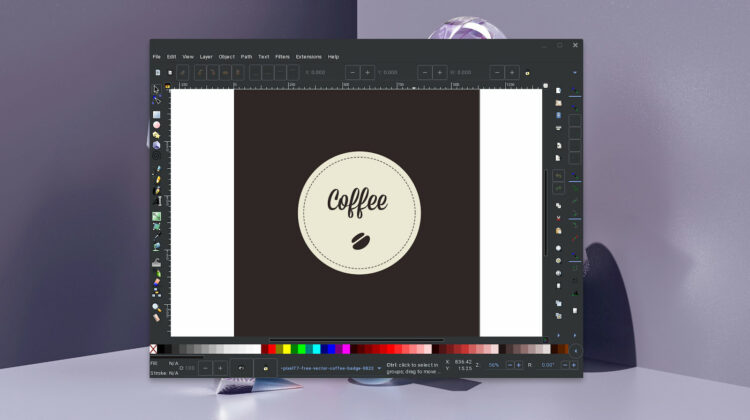
Task: Toggle the lock icon in top toolbar
Action: point(526,72)
